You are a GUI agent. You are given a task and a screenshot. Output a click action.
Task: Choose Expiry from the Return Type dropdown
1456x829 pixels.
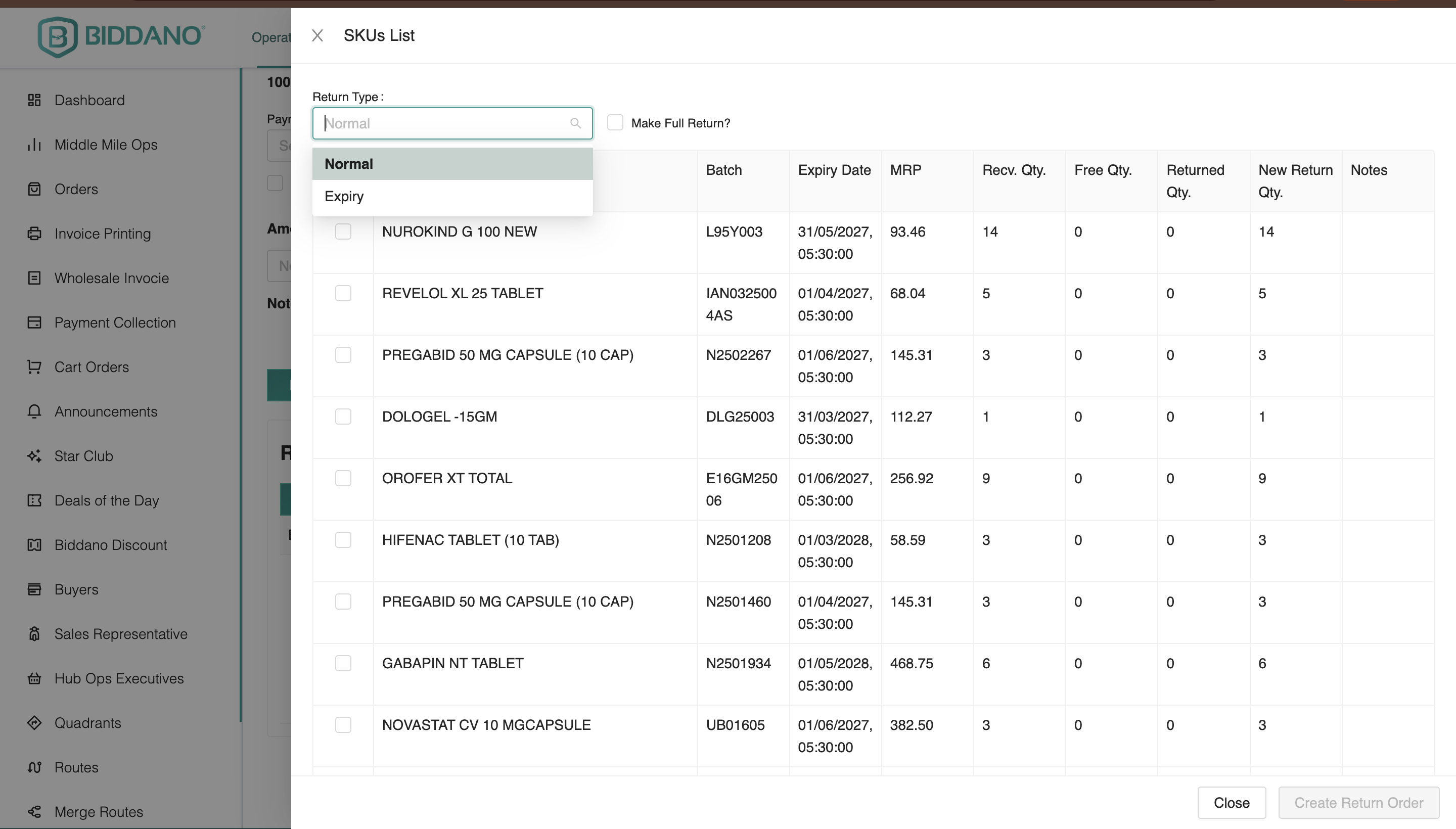[452, 197]
